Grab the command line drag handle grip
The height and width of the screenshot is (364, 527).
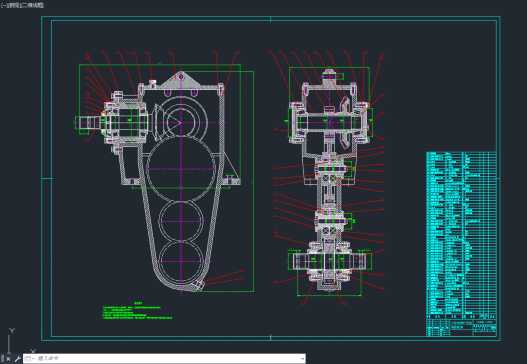click(x=2, y=359)
